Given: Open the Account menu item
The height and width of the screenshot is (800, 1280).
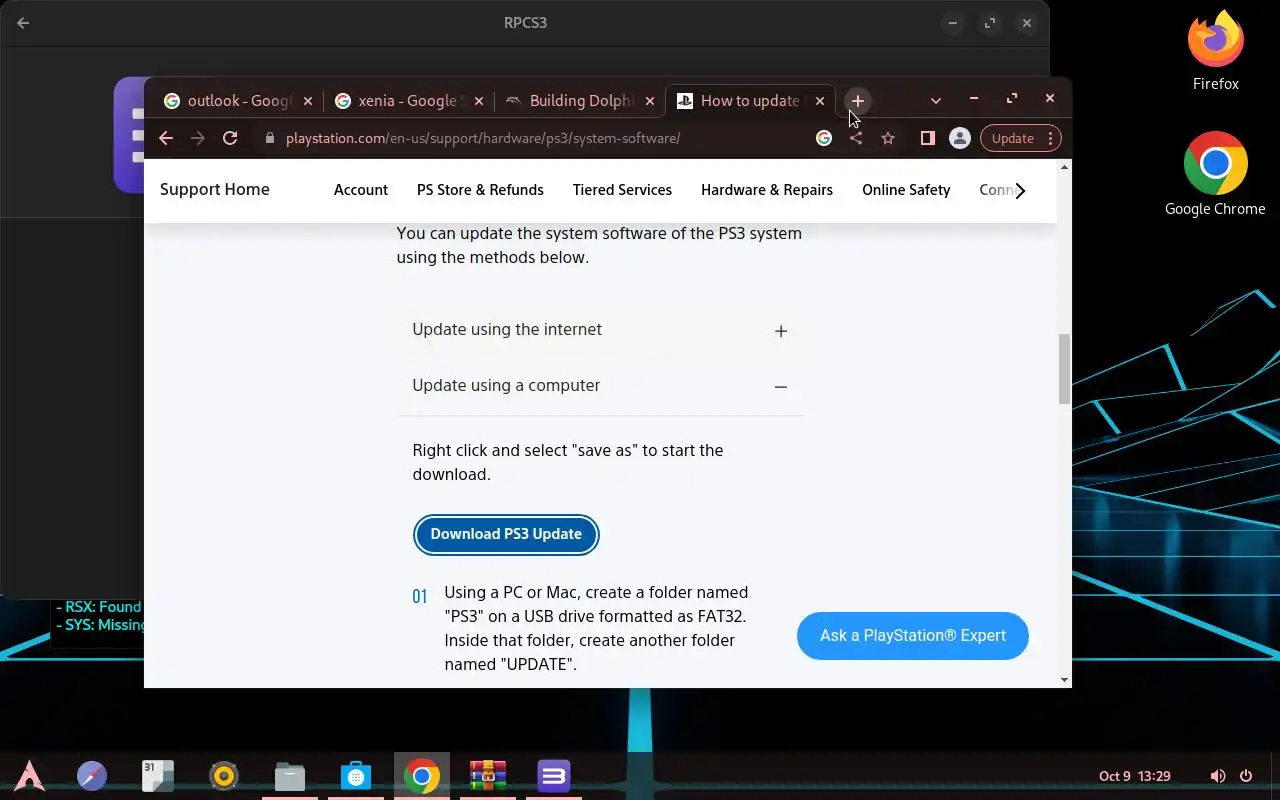Looking at the screenshot, I should (x=361, y=190).
